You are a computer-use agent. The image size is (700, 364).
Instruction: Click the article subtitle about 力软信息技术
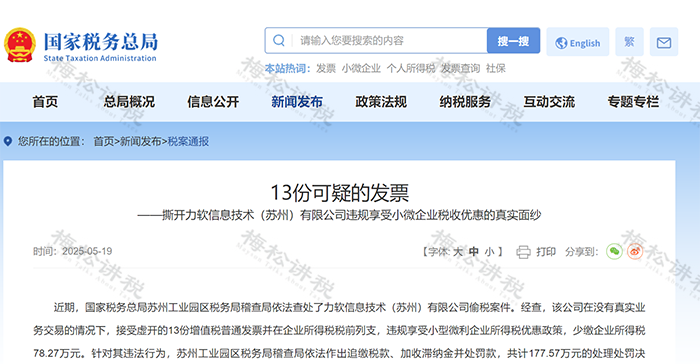[x=339, y=215]
